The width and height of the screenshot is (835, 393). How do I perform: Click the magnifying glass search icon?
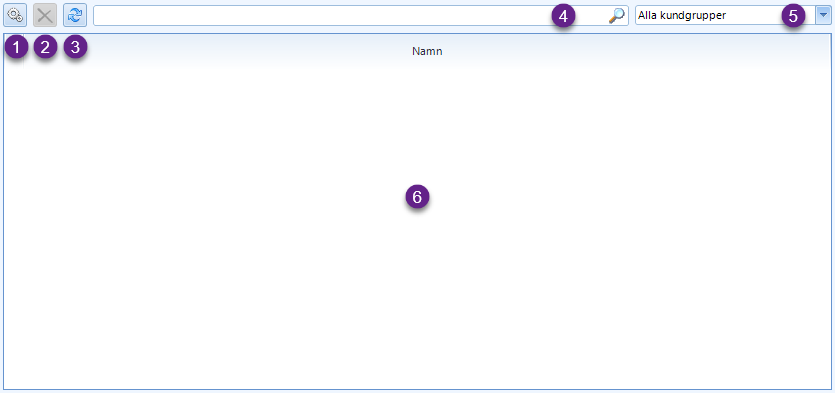click(616, 15)
